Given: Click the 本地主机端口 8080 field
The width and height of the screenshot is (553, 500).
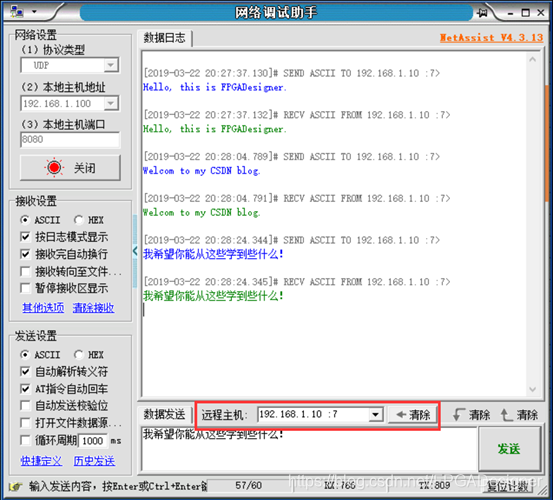Looking at the screenshot, I should (70, 139).
